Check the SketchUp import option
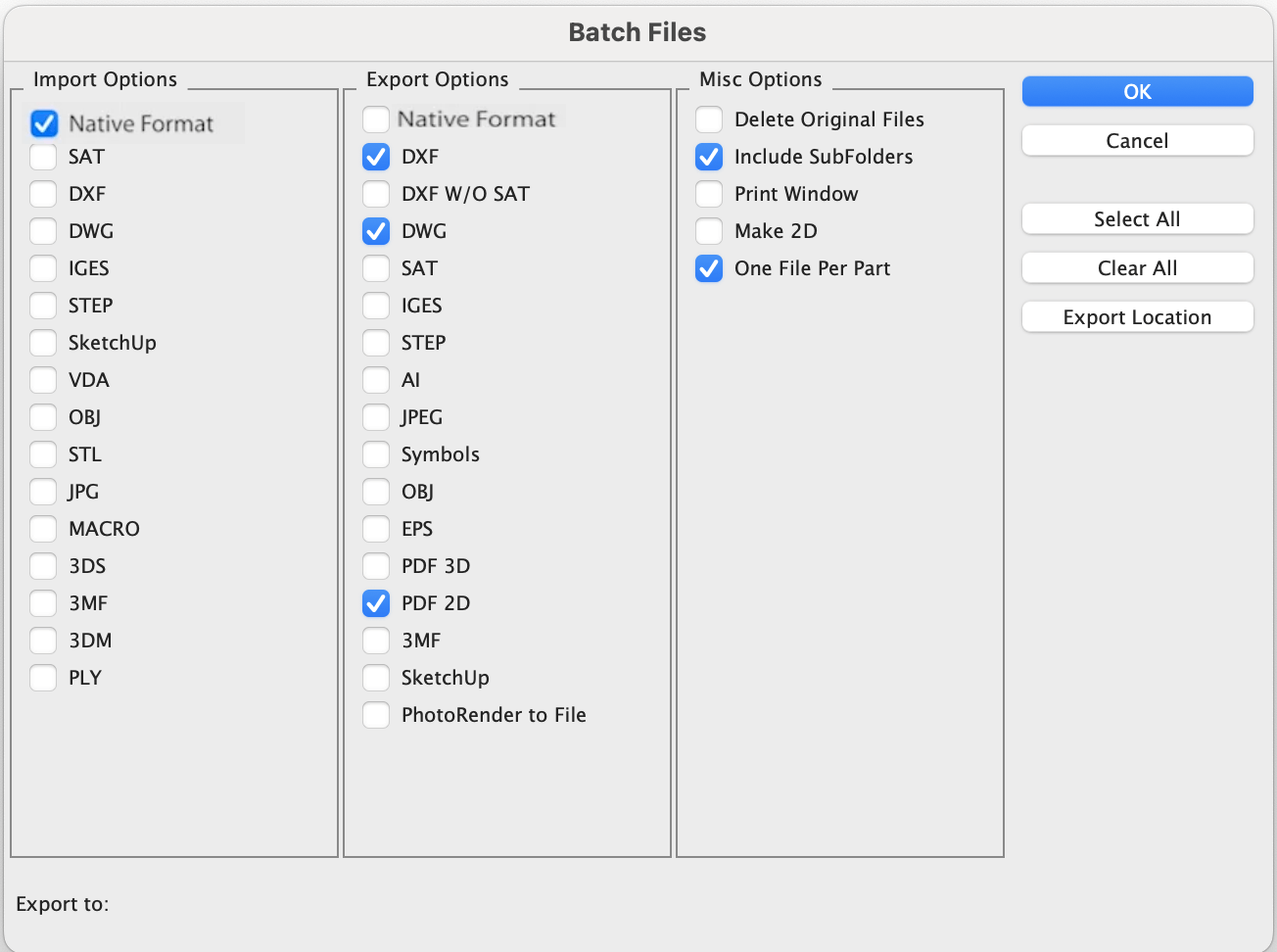Viewport: 1277px width, 952px height. [43, 343]
